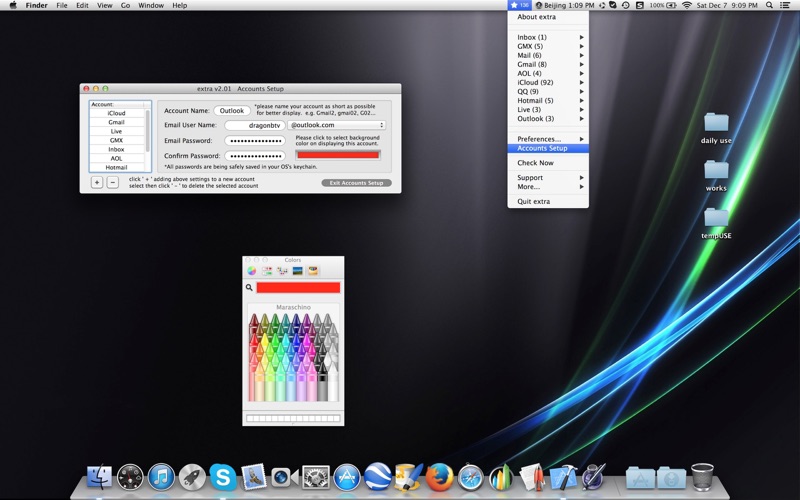The height and width of the screenshot is (500, 800).
Task: Click the Account Name field
Action: (x=232, y=111)
